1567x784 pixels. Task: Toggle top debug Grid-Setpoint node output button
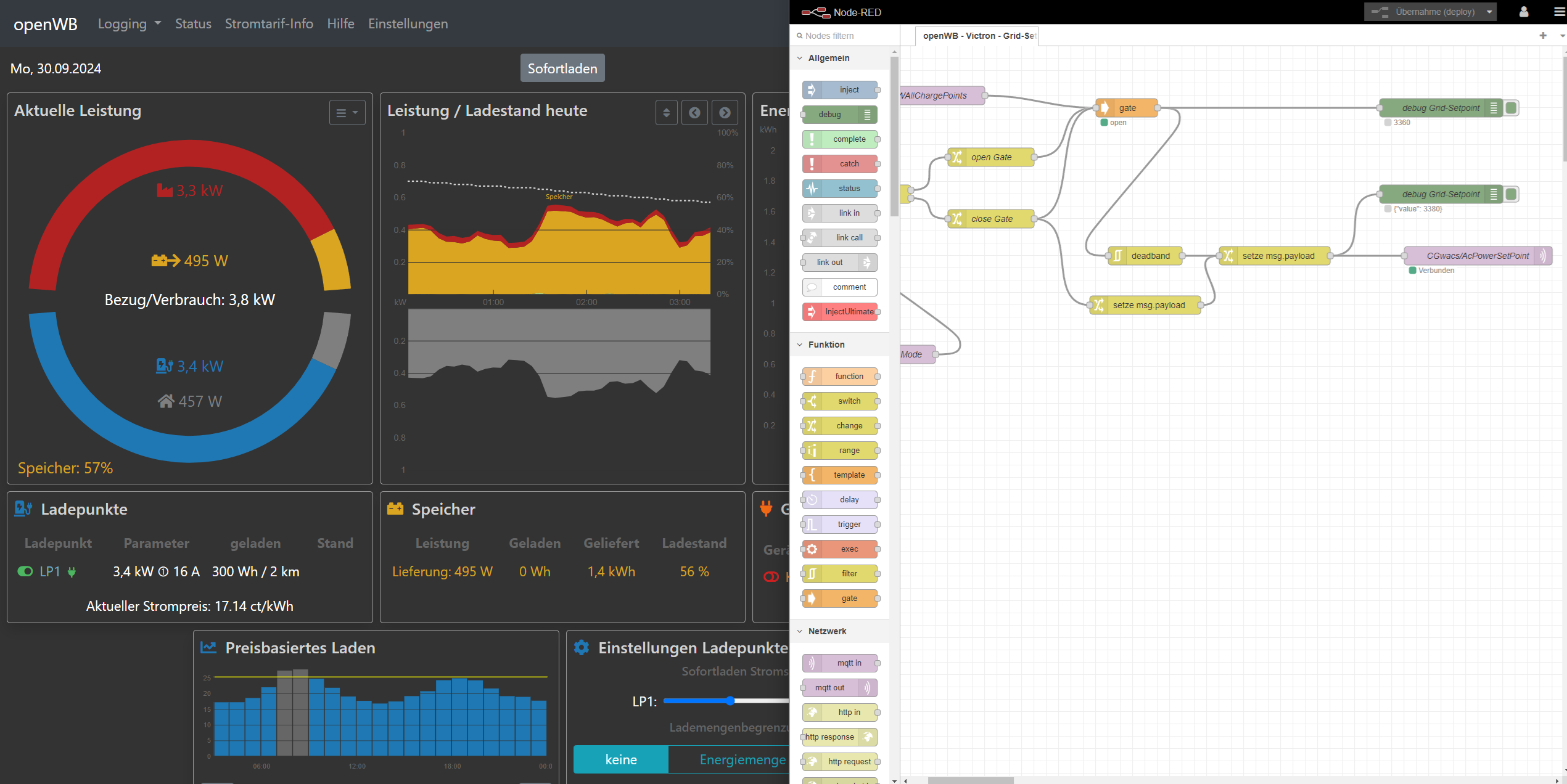(1511, 108)
